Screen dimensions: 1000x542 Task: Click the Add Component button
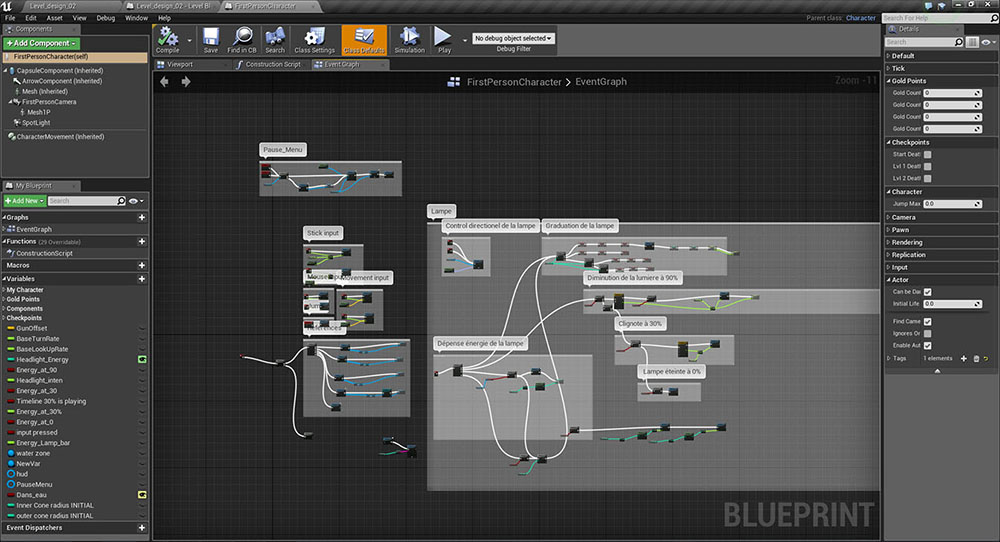coord(41,43)
